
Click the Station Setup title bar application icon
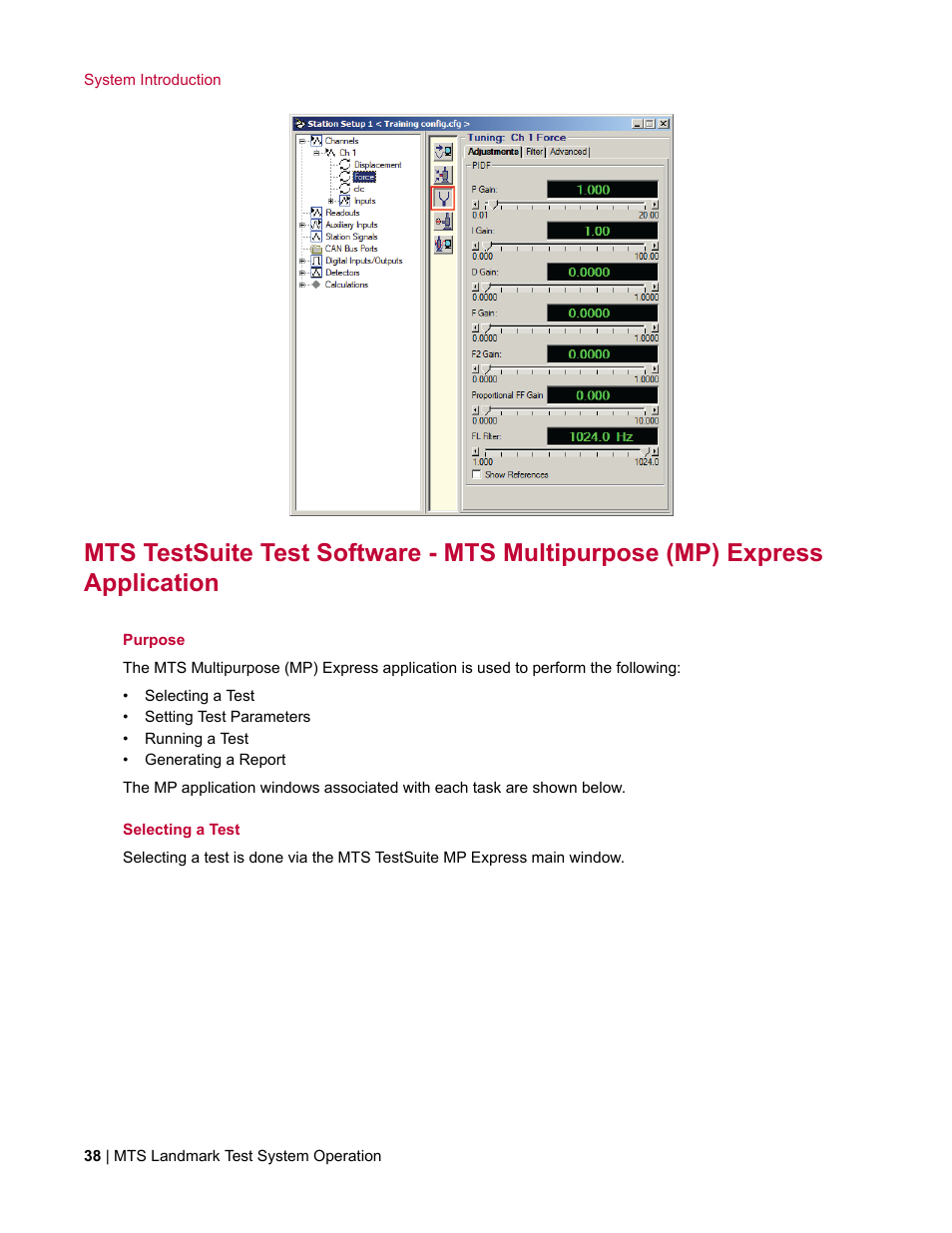[299, 124]
